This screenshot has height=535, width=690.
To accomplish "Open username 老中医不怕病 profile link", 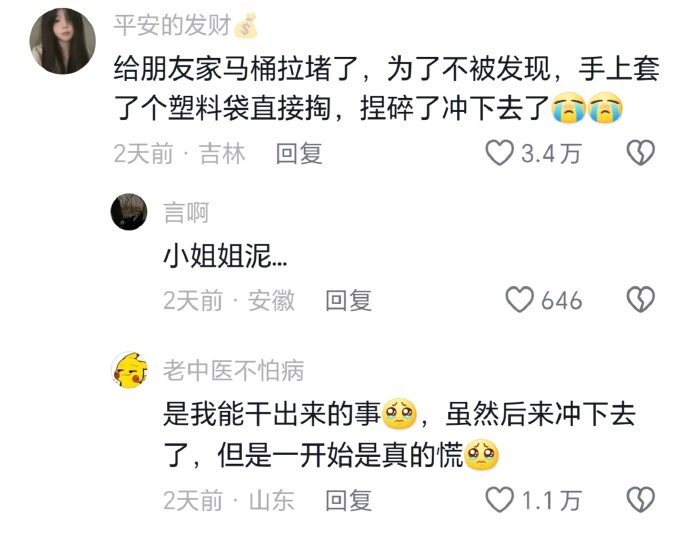I will (x=233, y=370).
